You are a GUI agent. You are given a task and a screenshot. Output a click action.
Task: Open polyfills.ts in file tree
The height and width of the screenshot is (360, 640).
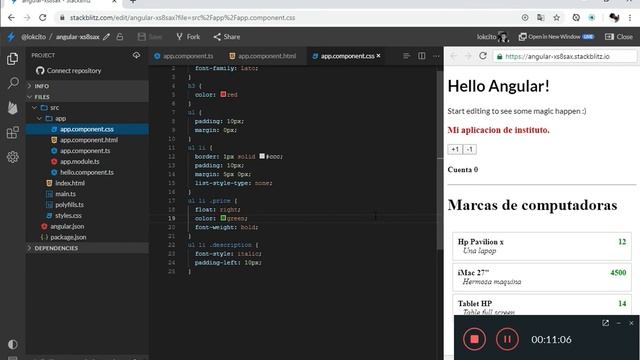[87, 205]
